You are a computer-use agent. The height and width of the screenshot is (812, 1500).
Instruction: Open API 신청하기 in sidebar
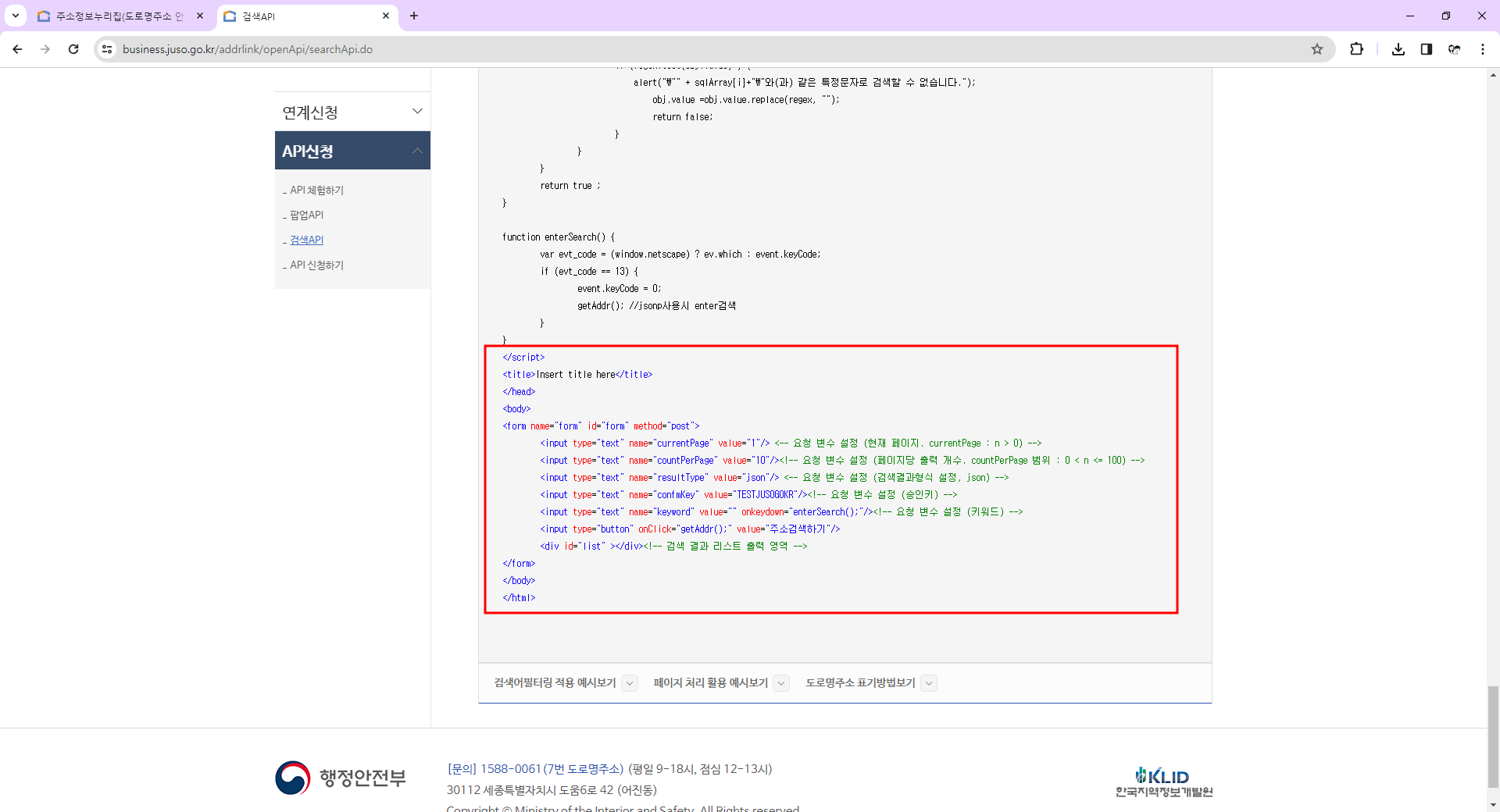point(316,265)
